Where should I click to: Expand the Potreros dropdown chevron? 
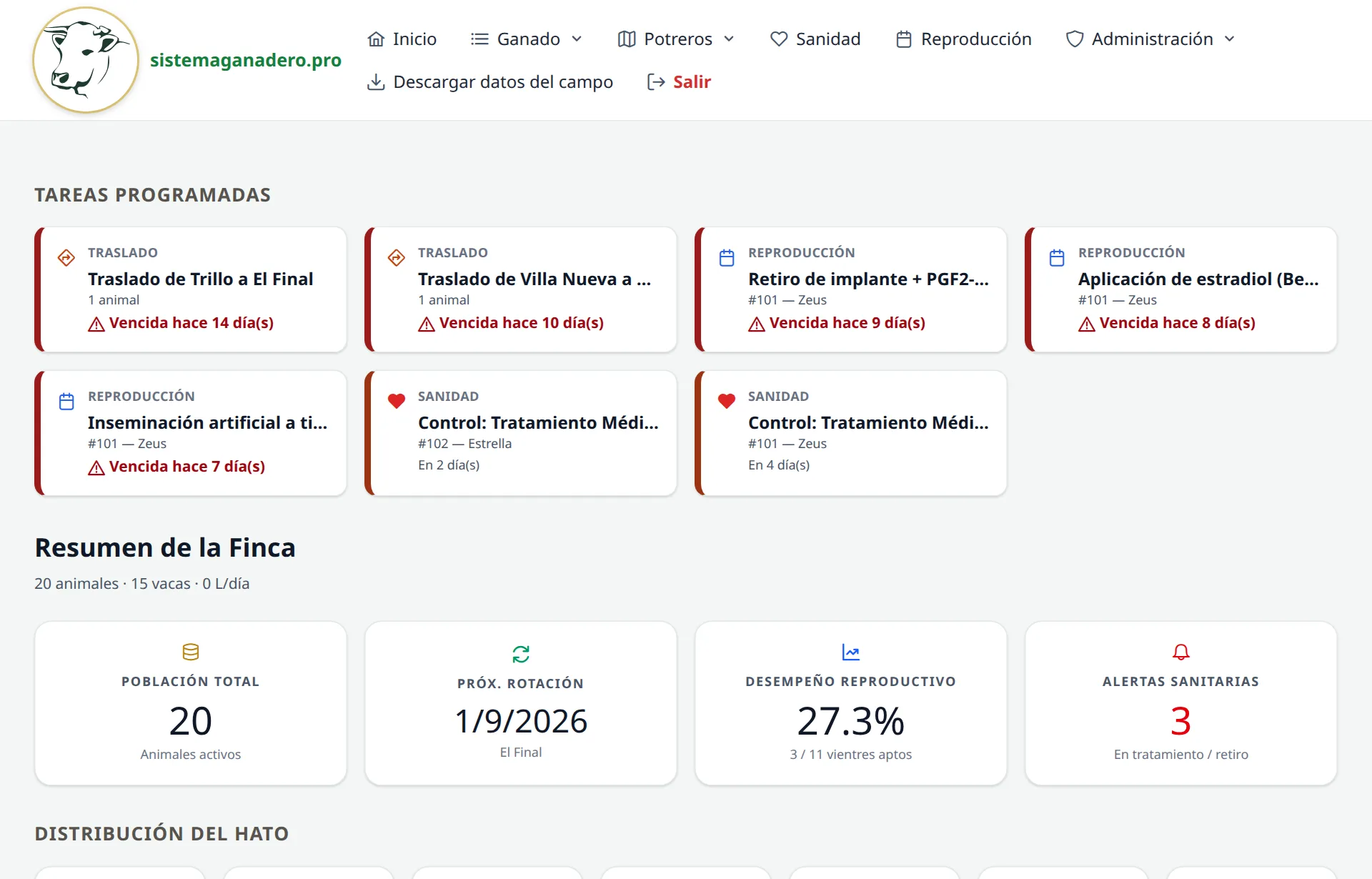[x=729, y=39]
